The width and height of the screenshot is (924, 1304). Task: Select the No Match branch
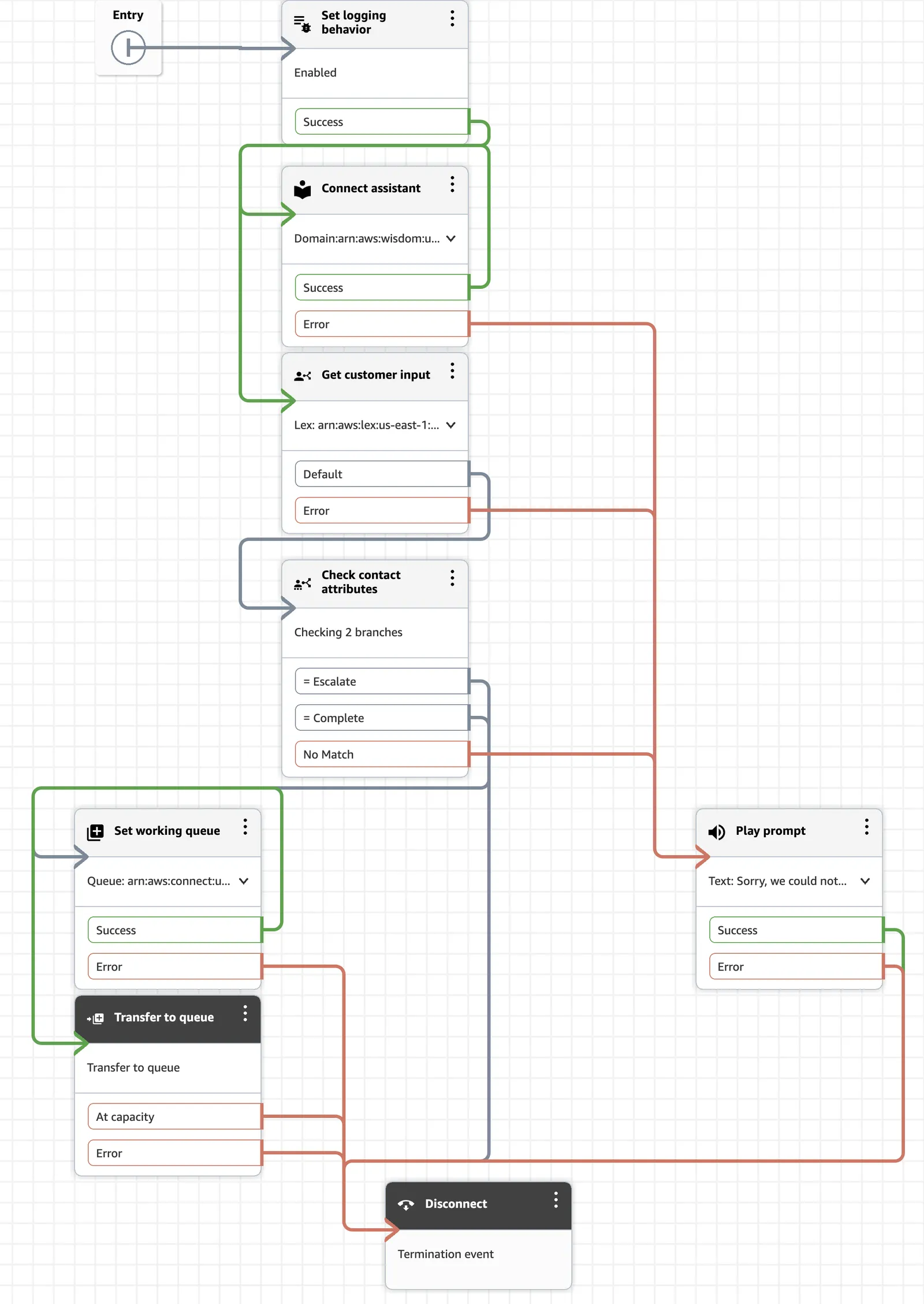[382, 755]
